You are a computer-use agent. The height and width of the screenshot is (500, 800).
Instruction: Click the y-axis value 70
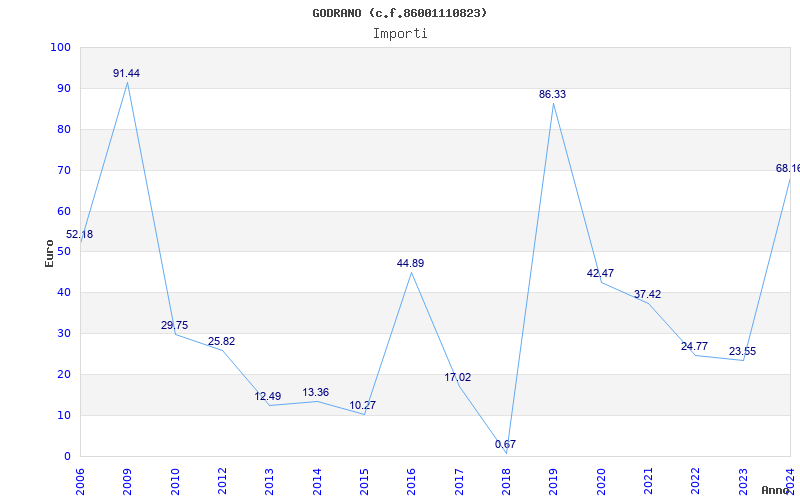(x=63, y=170)
